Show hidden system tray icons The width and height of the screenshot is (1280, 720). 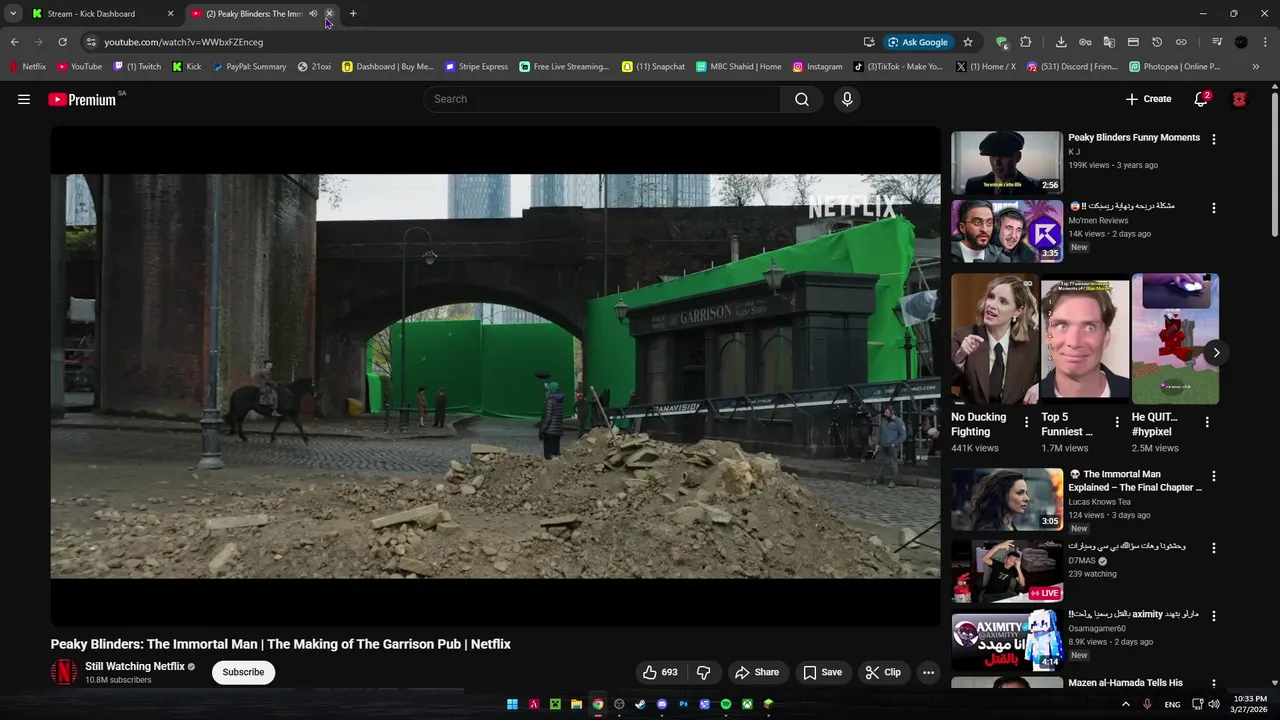click(1126, 704)
